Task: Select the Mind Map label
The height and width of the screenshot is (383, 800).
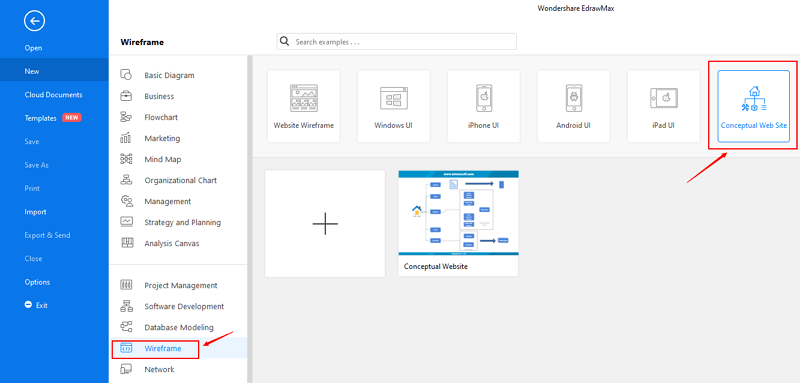Action: point(163,159)
